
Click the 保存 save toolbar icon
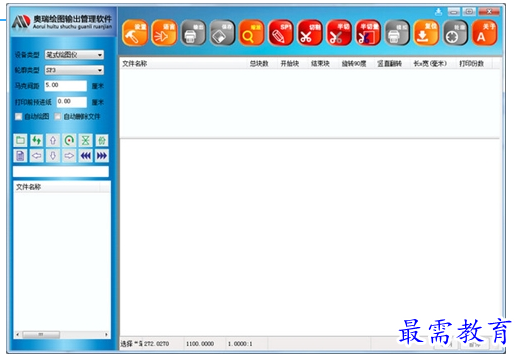click(222, 33)
